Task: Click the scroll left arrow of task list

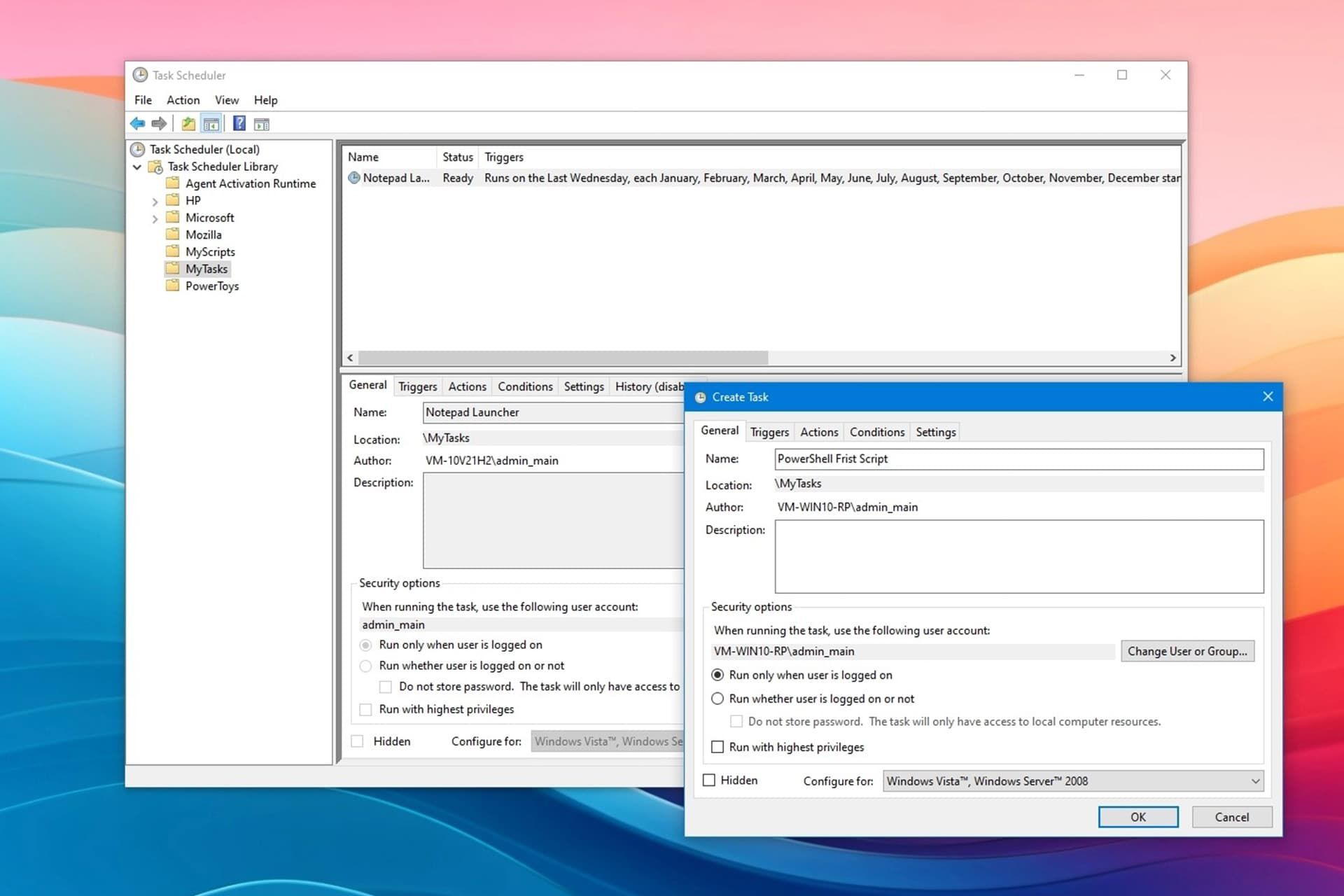Action: [x=350, y=358]
